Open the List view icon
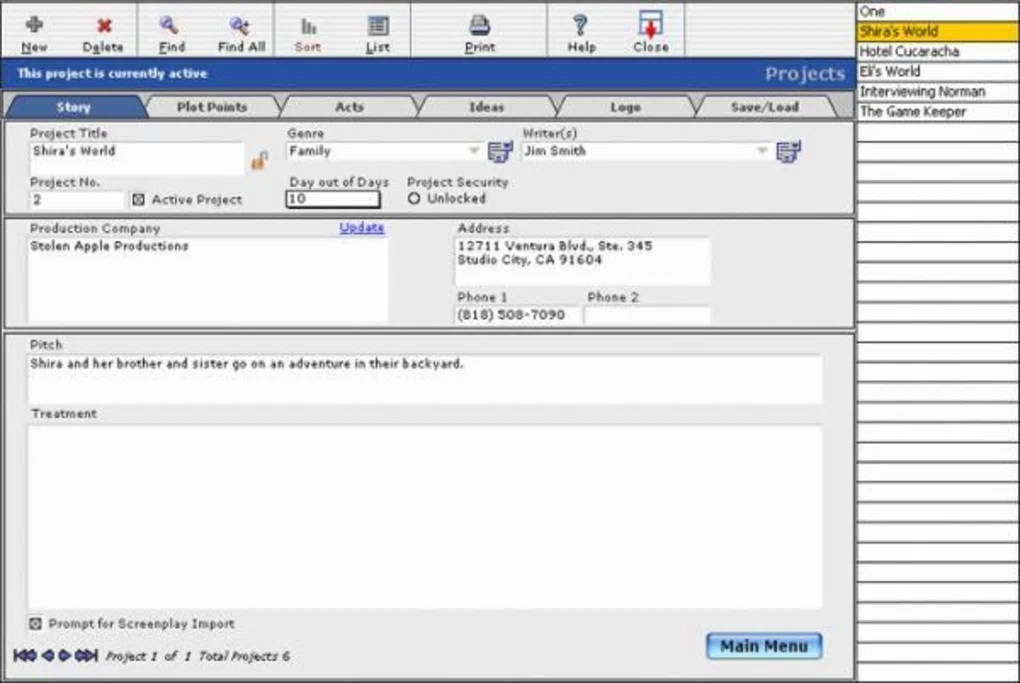Screen dimensions: 1020x683 point(378,25)
